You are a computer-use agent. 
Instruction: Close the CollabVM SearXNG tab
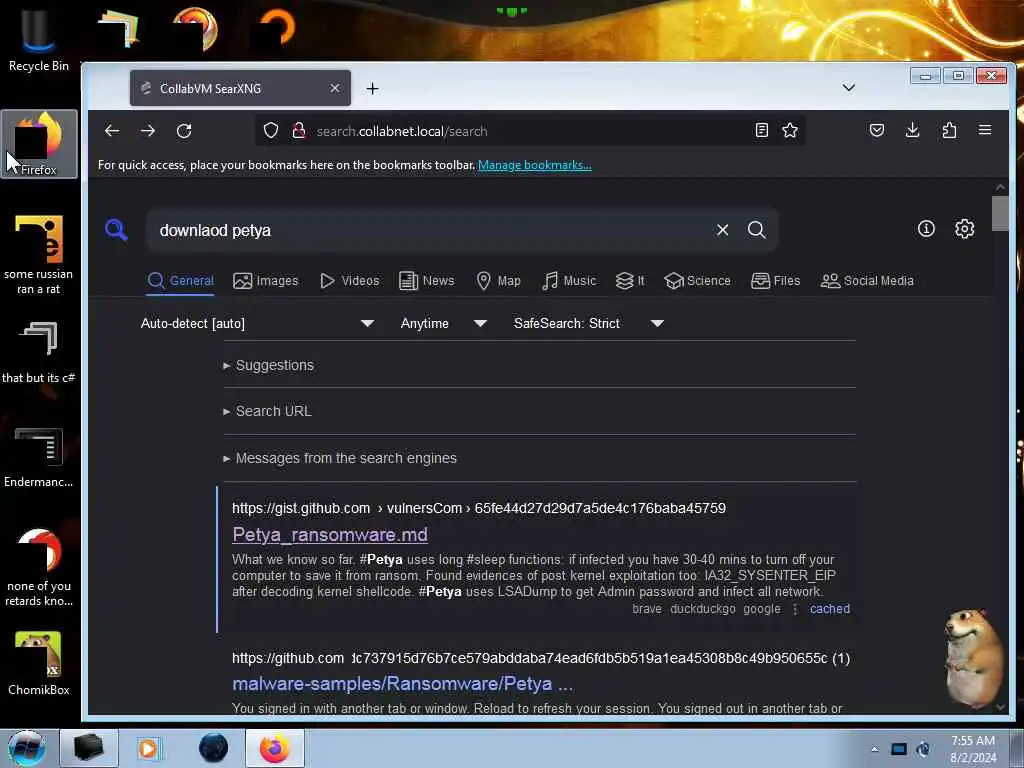pos(335,88)
